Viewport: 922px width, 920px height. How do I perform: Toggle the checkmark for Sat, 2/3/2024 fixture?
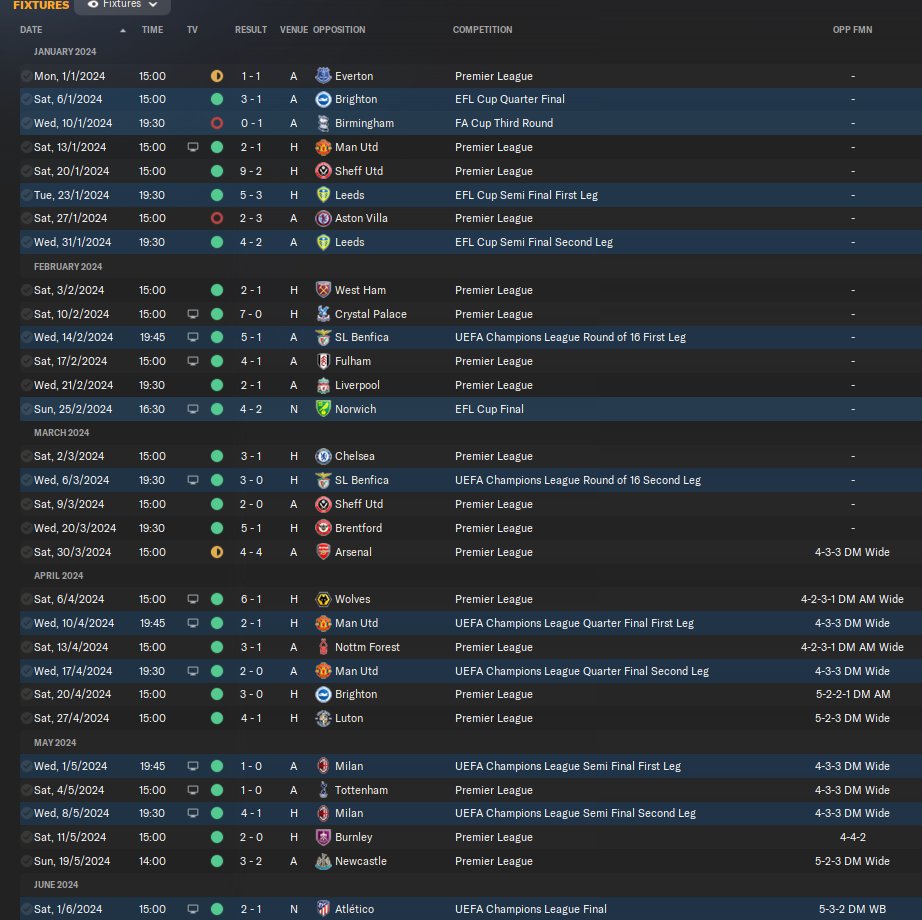click(x=26, y=456)
